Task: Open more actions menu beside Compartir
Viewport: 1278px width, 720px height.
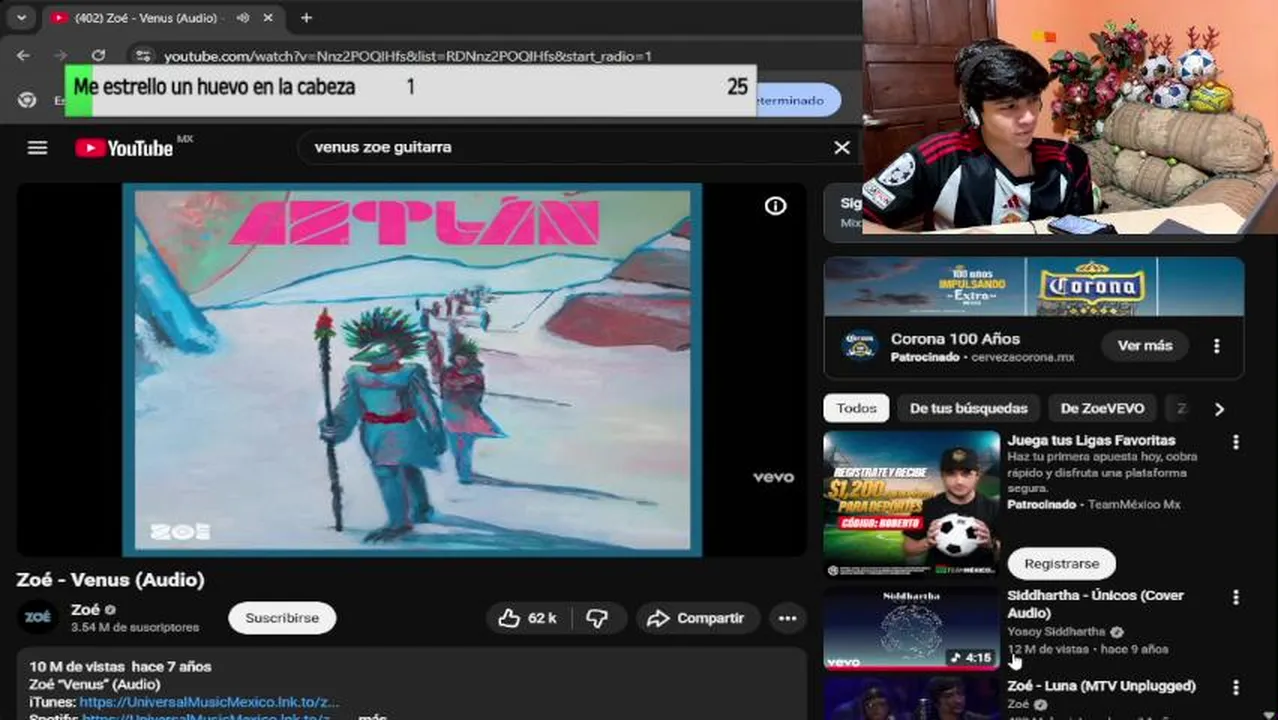Action: (788, 618)
